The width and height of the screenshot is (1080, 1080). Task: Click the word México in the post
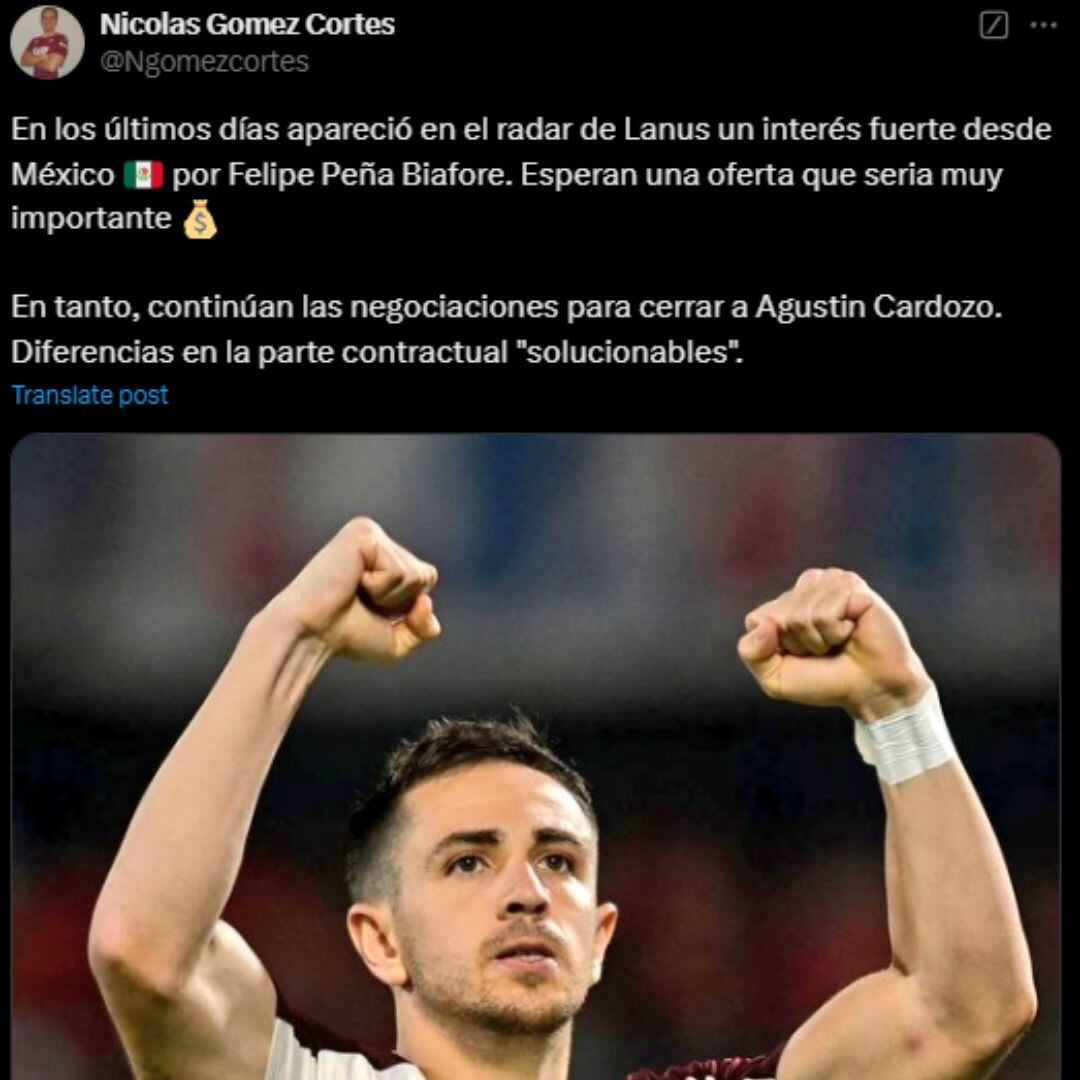[x=63, y=174]
